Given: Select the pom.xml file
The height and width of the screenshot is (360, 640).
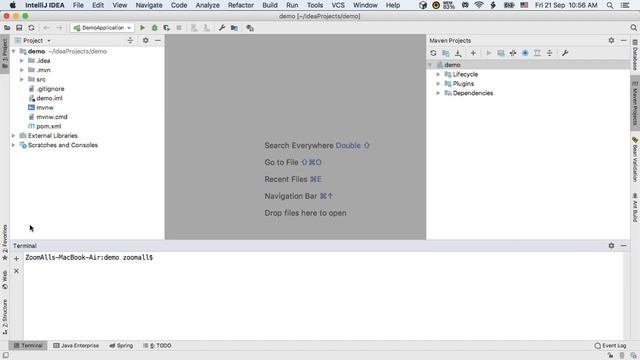Looking at the screenshot, I should tap(49, 126).
